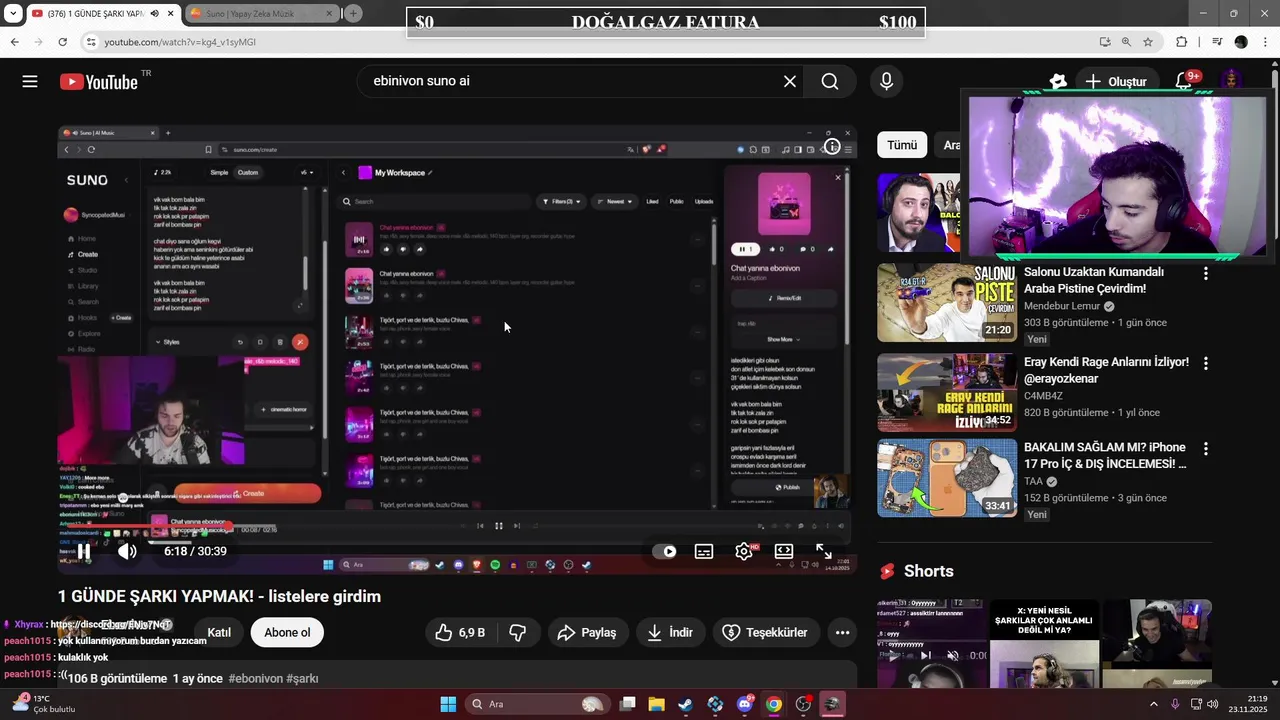Open the tab search dropdown arrow
The image size is (1280, 720).
click(12, 13)
